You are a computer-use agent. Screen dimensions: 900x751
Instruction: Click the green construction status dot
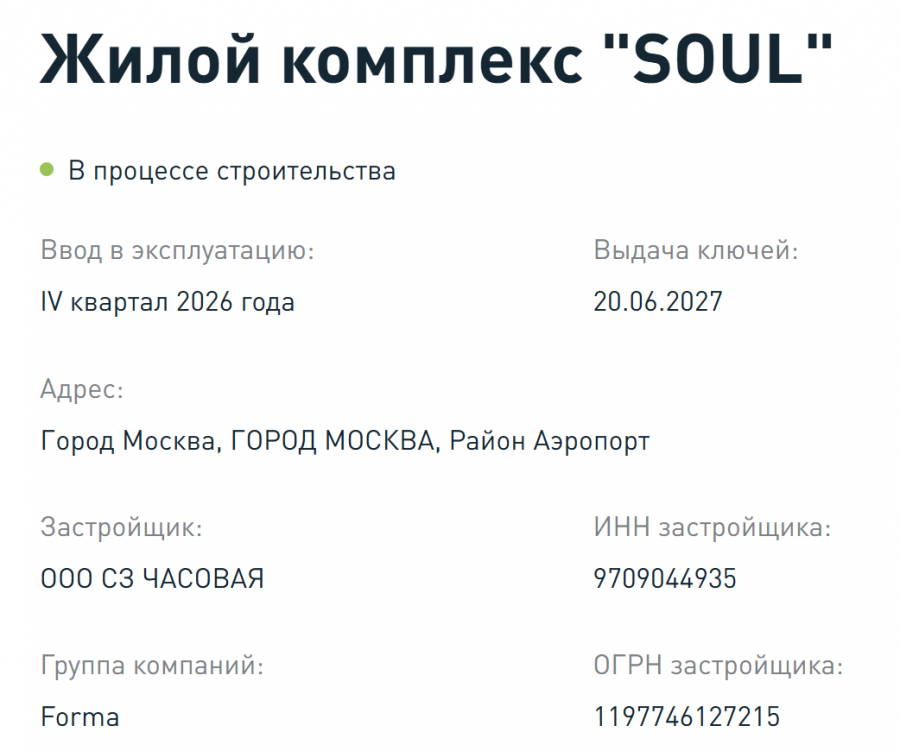coord(46,170)
